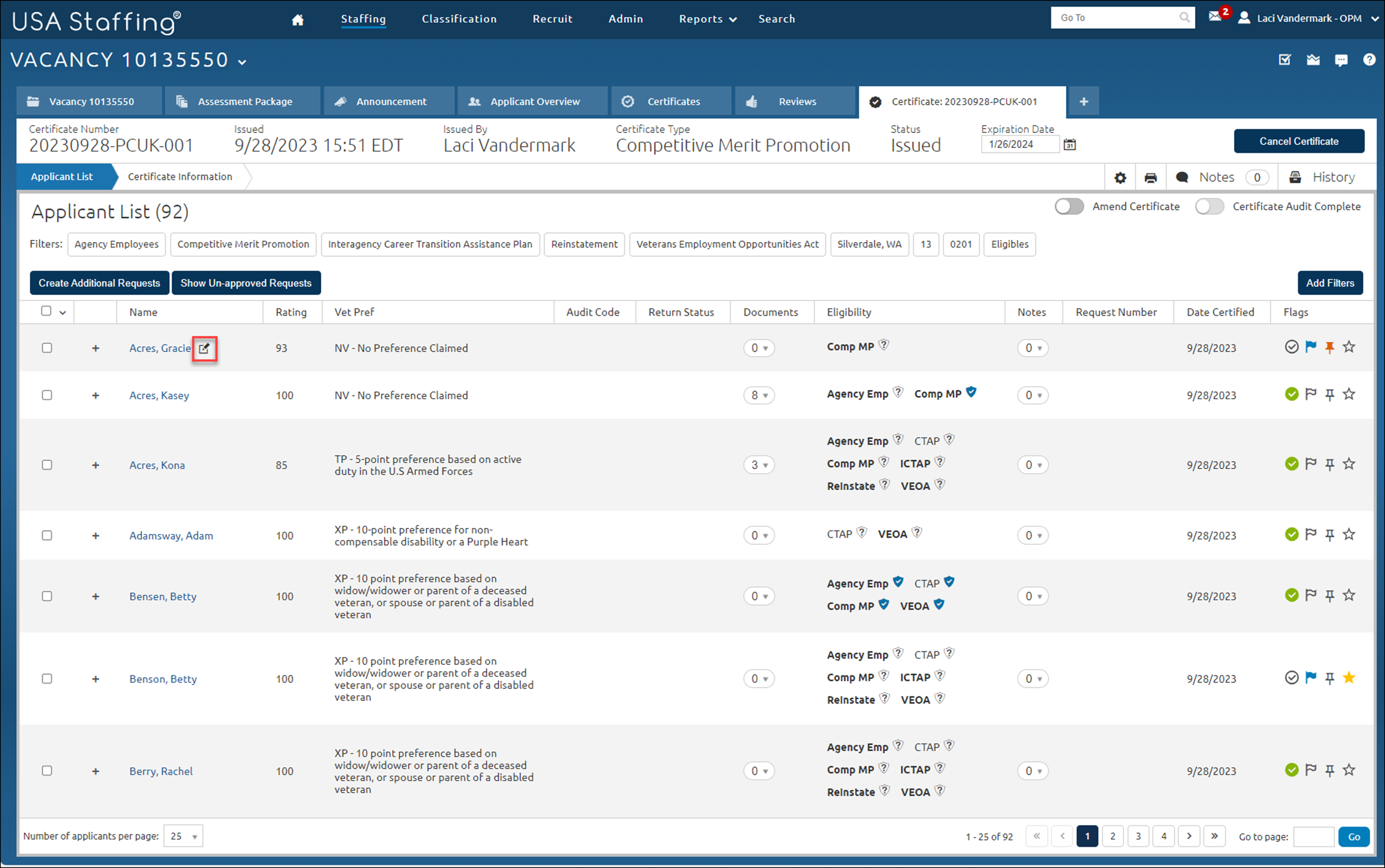Viewport: 1385px width, 868px height.
Task: Open the expiration date calendar picker
Action: click(x=1070, y=145)
